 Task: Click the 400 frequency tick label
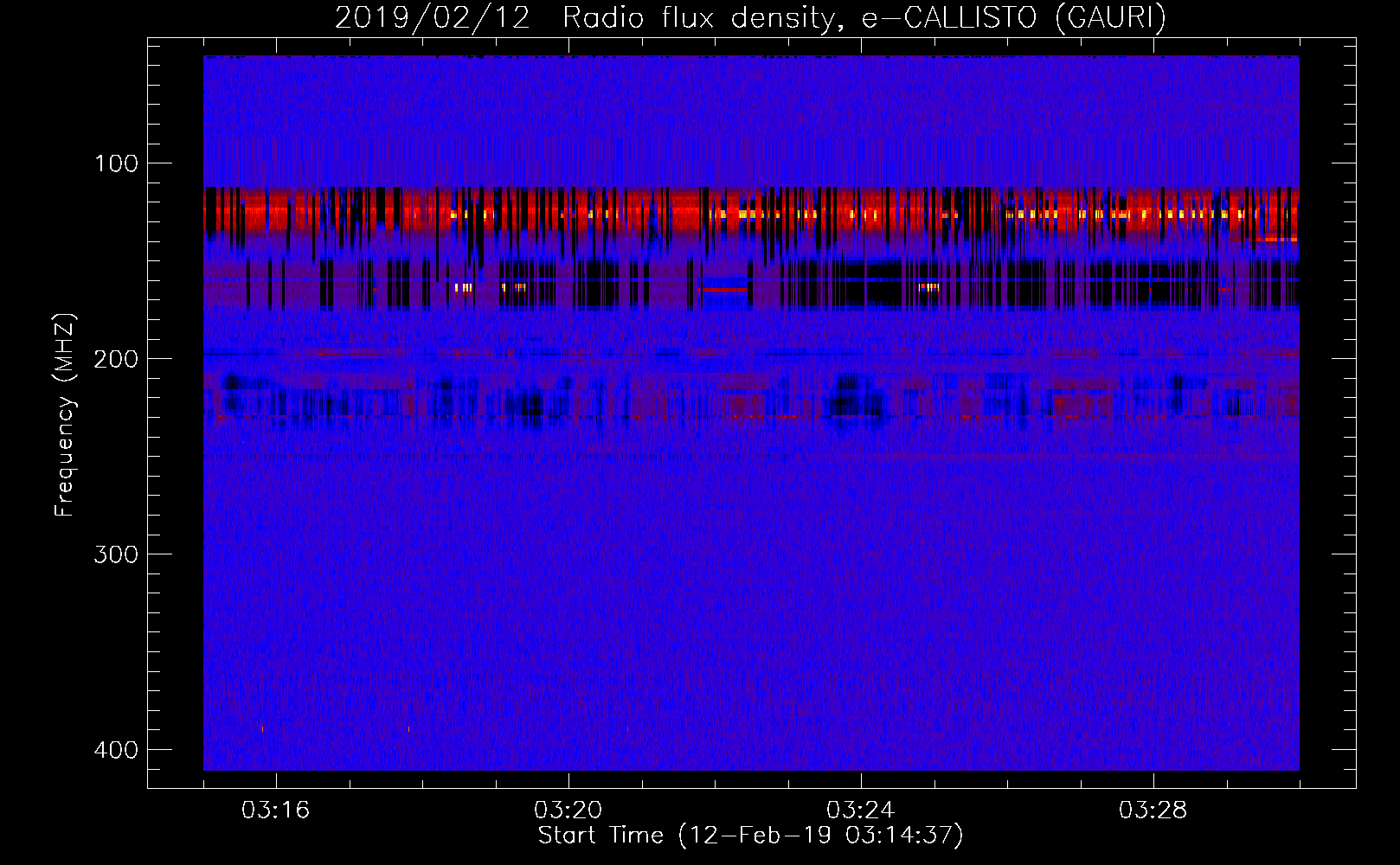click(116, 750)
